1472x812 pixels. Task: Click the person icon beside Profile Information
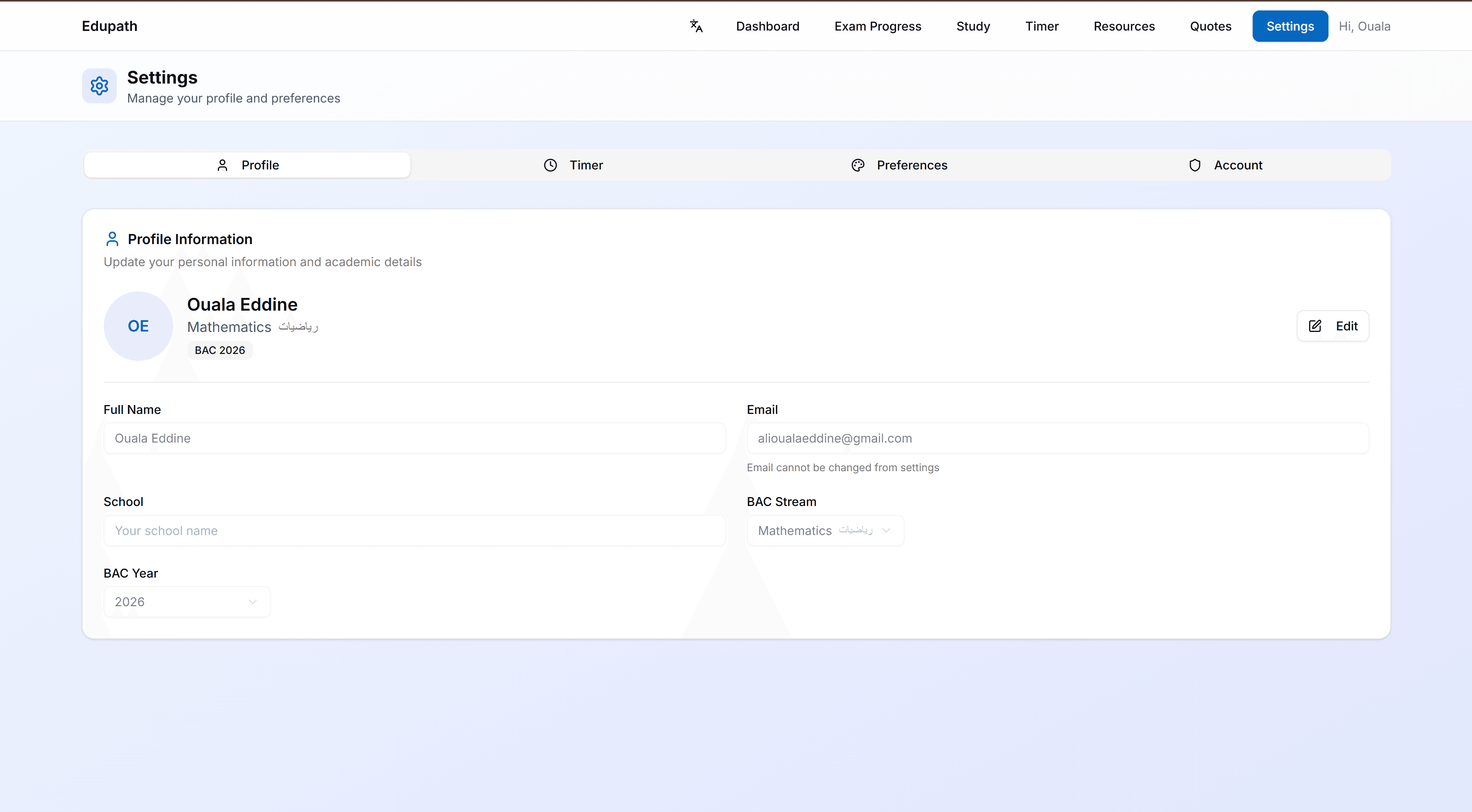[x=112, y=239]
